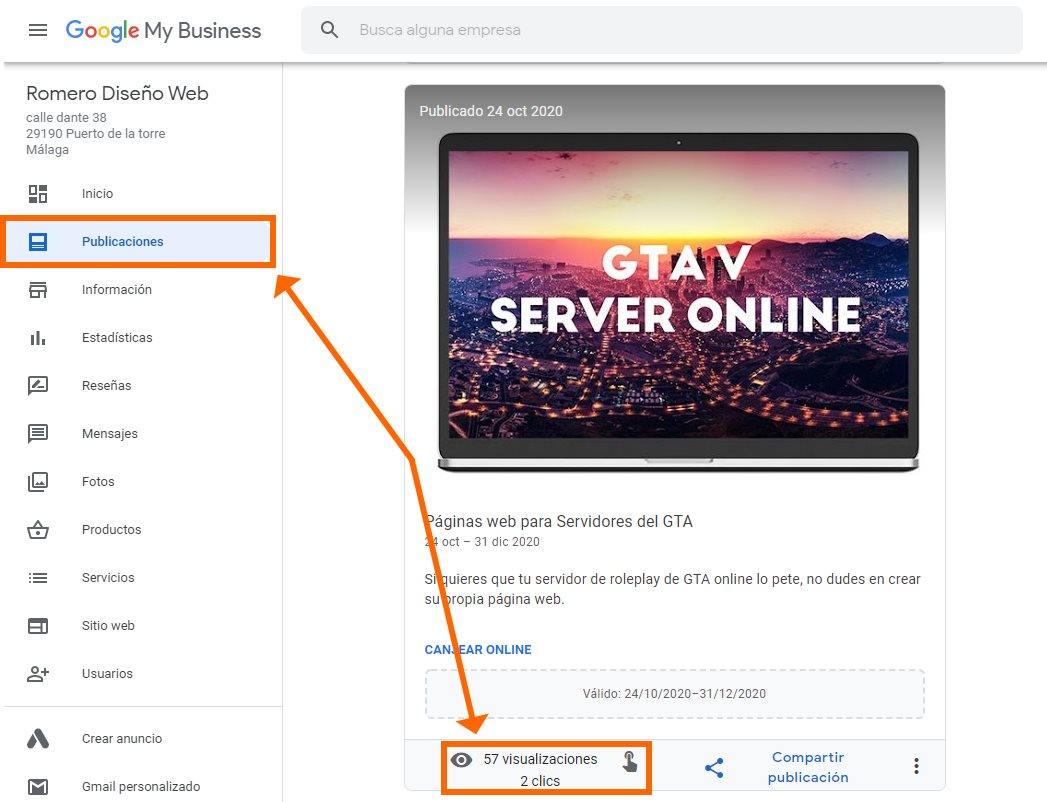
Task: Open the three-dot post options menu
Action: [x=916, y=766]
